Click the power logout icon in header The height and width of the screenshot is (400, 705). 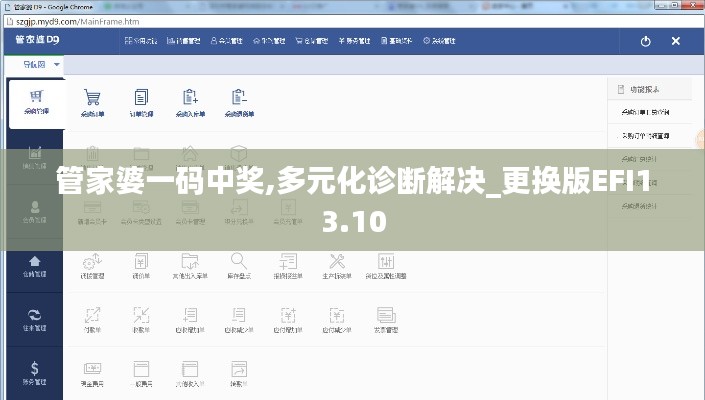point(645,41)
